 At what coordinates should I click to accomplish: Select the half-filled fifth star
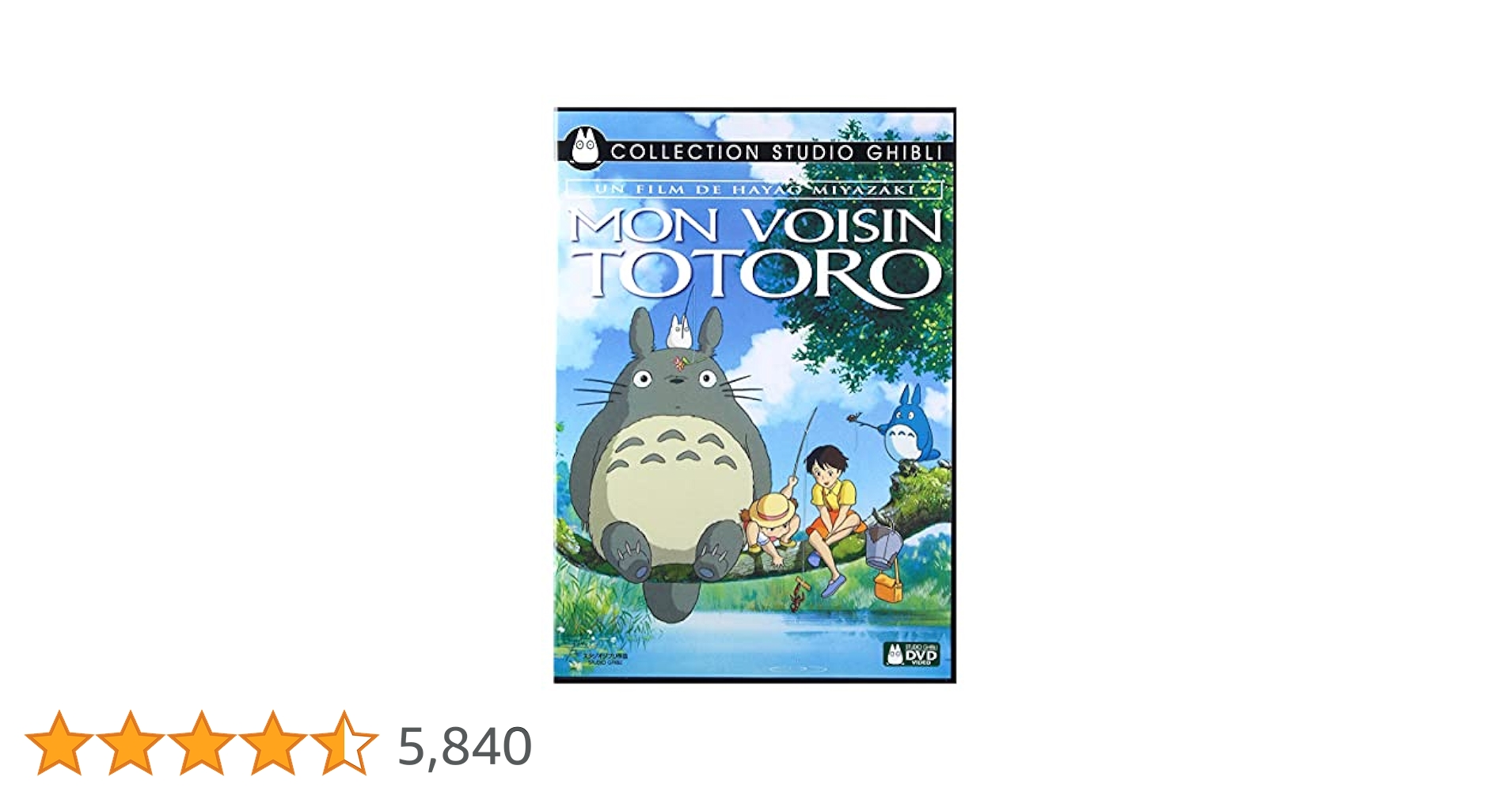coord(344,743)
